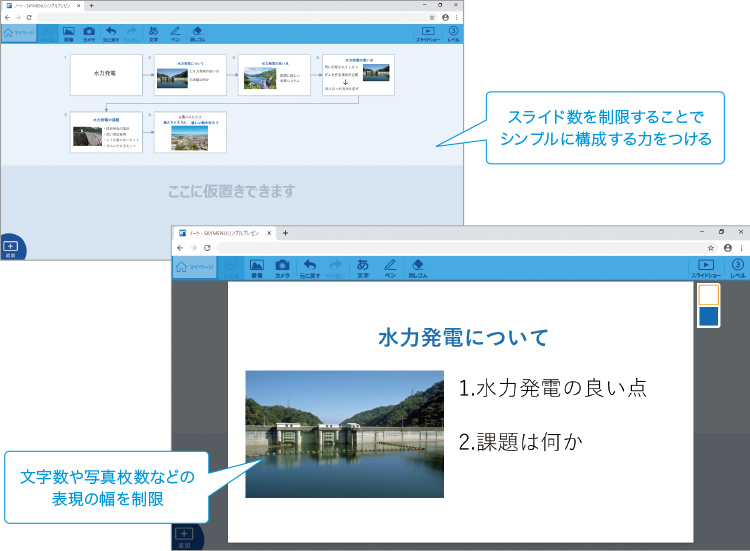750x551 pixels.
Task: Choose the 文字 text tool in the slide editor window
Action: (362, 267)
